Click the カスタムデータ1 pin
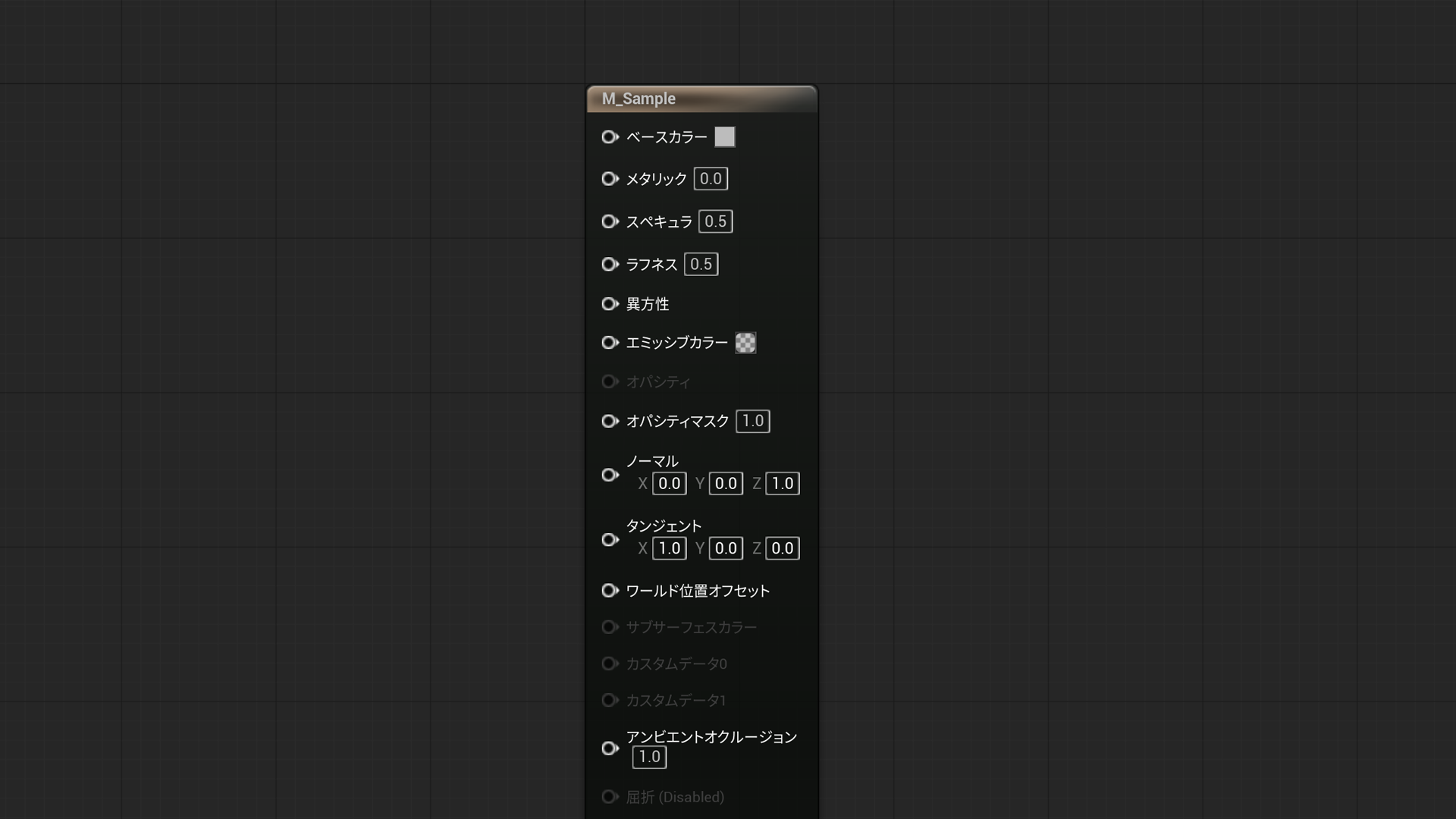Image resolution: width=1456 pixels, height=819 pixels. (610, 700)
